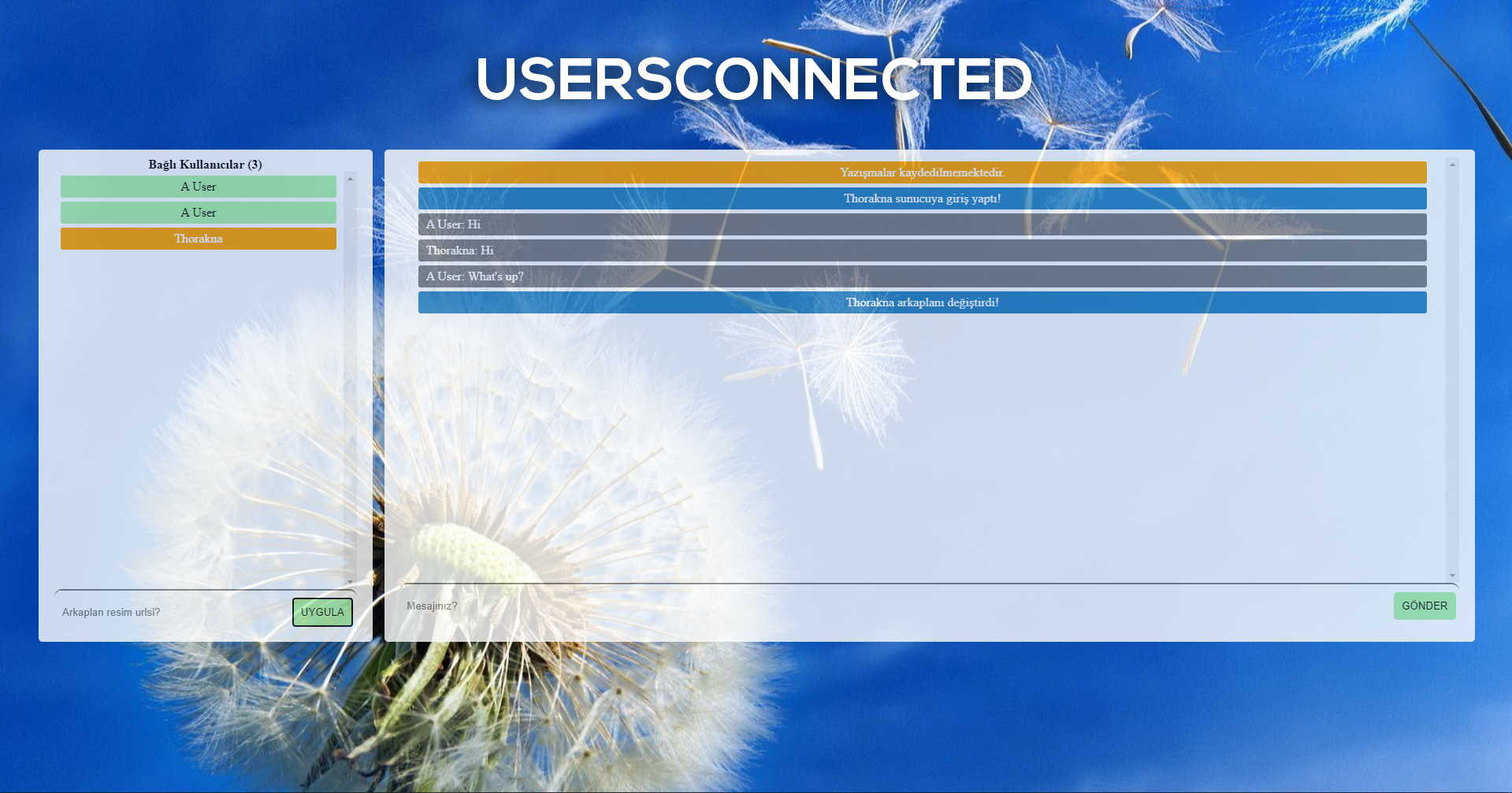1512x793 pixels.
Task: Click the 'Yazışmalar kaydedilmemektedir.' notice banner
Action: click(x=922, y=172)
